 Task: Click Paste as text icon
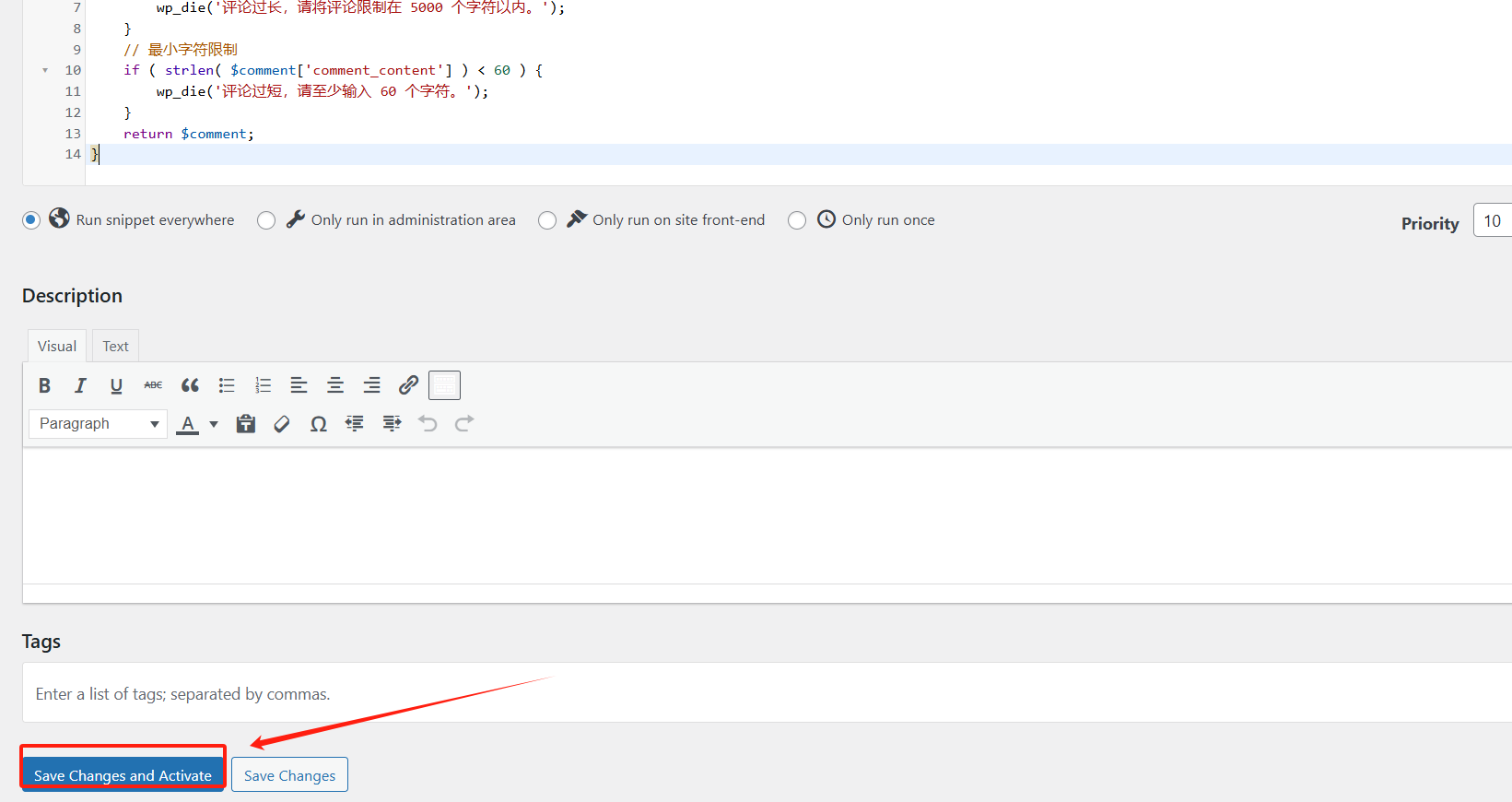[x=245, y=424]
